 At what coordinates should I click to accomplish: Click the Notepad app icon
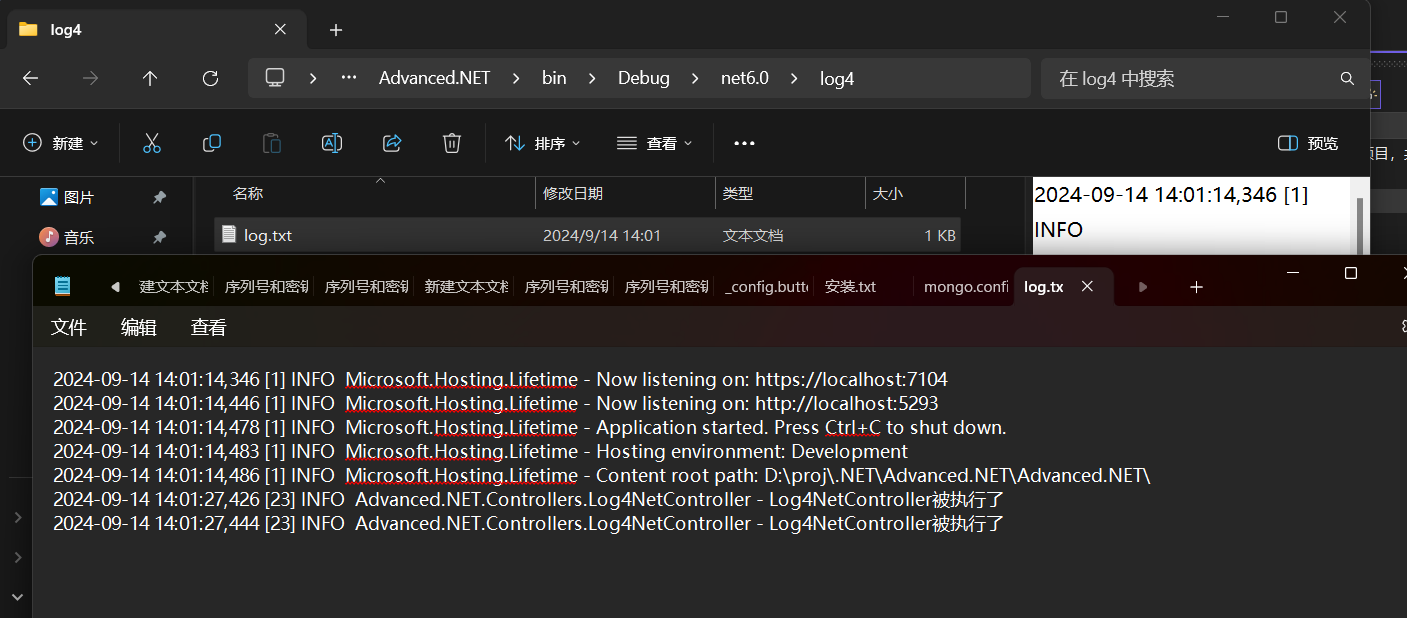pos(63,287)
